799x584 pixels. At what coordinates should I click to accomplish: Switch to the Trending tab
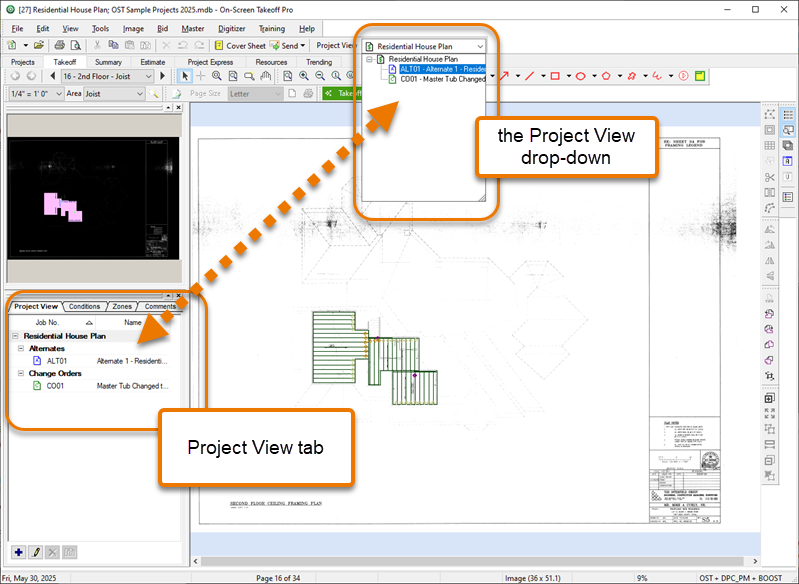pos(319,62)
